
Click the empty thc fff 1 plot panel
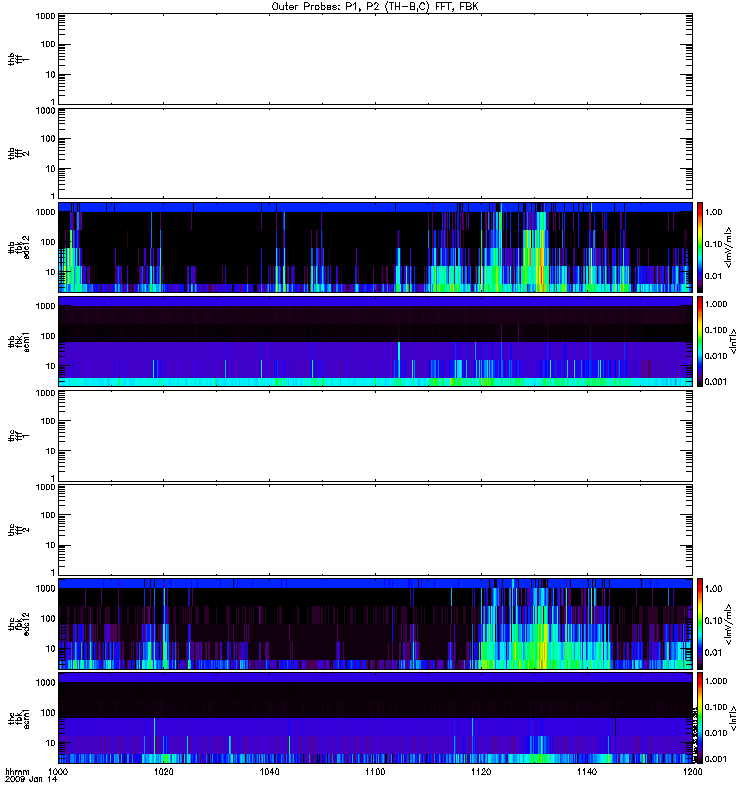(375, 436)
